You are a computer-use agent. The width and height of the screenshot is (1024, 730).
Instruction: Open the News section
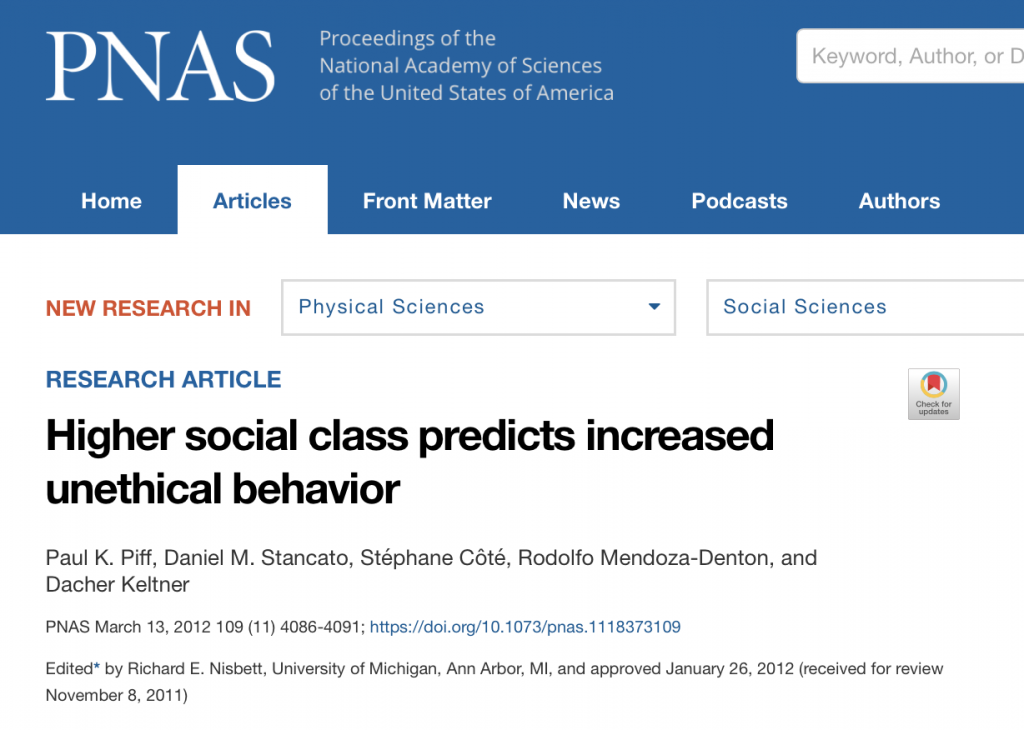tap(591, 200)
